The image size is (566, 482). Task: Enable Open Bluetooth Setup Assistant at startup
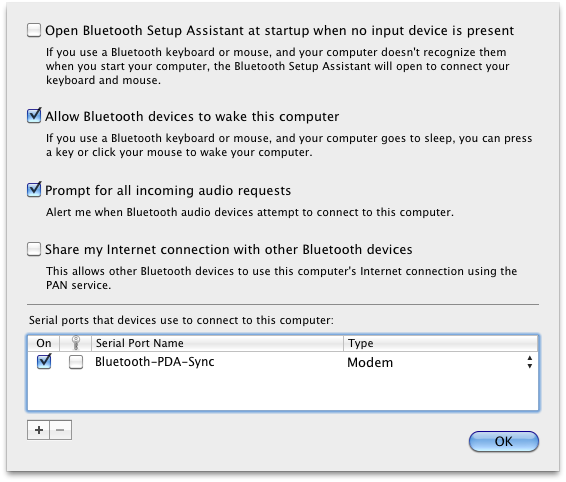pyautogui.click(x=34, y=30)
